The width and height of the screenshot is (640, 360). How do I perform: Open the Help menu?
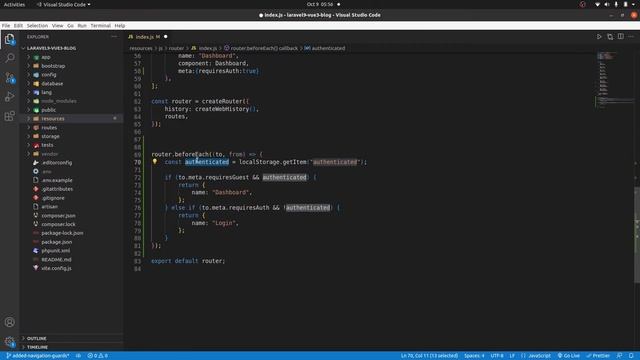(120, 26)
